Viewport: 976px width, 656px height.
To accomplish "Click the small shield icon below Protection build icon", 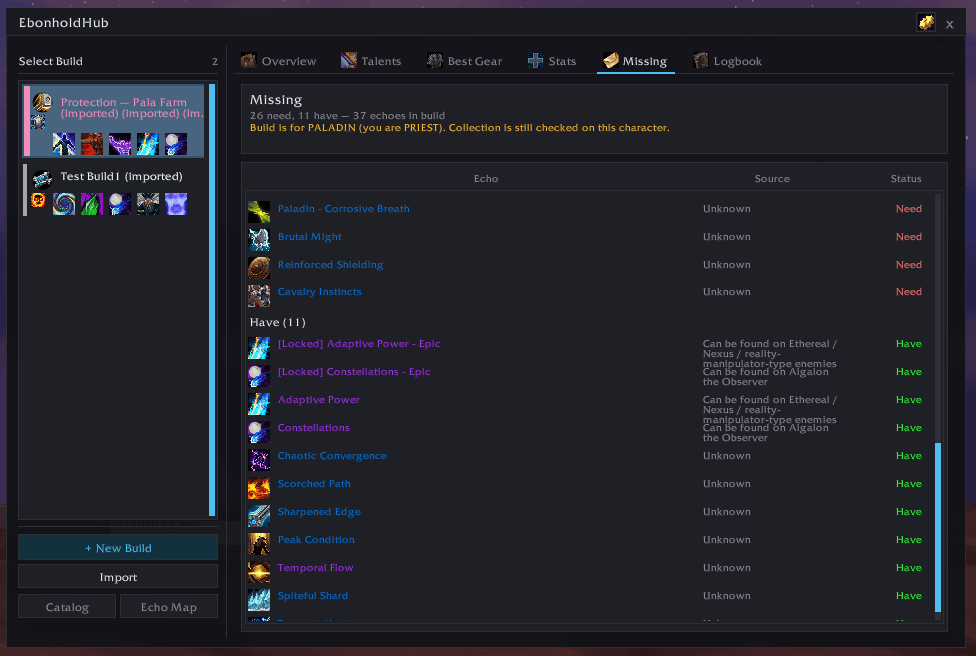I will (x=38, y=122).
